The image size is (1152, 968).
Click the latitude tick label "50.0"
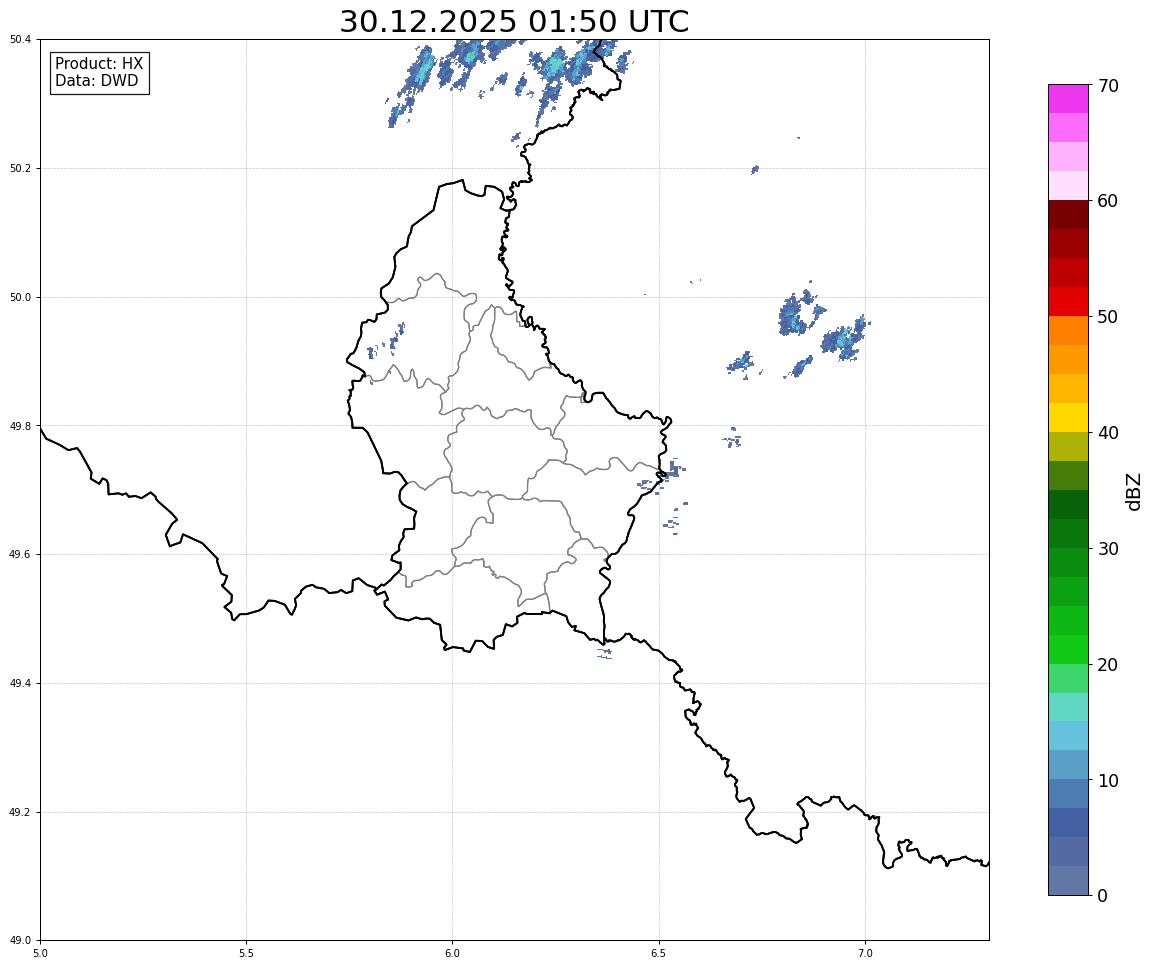point(20,297)
